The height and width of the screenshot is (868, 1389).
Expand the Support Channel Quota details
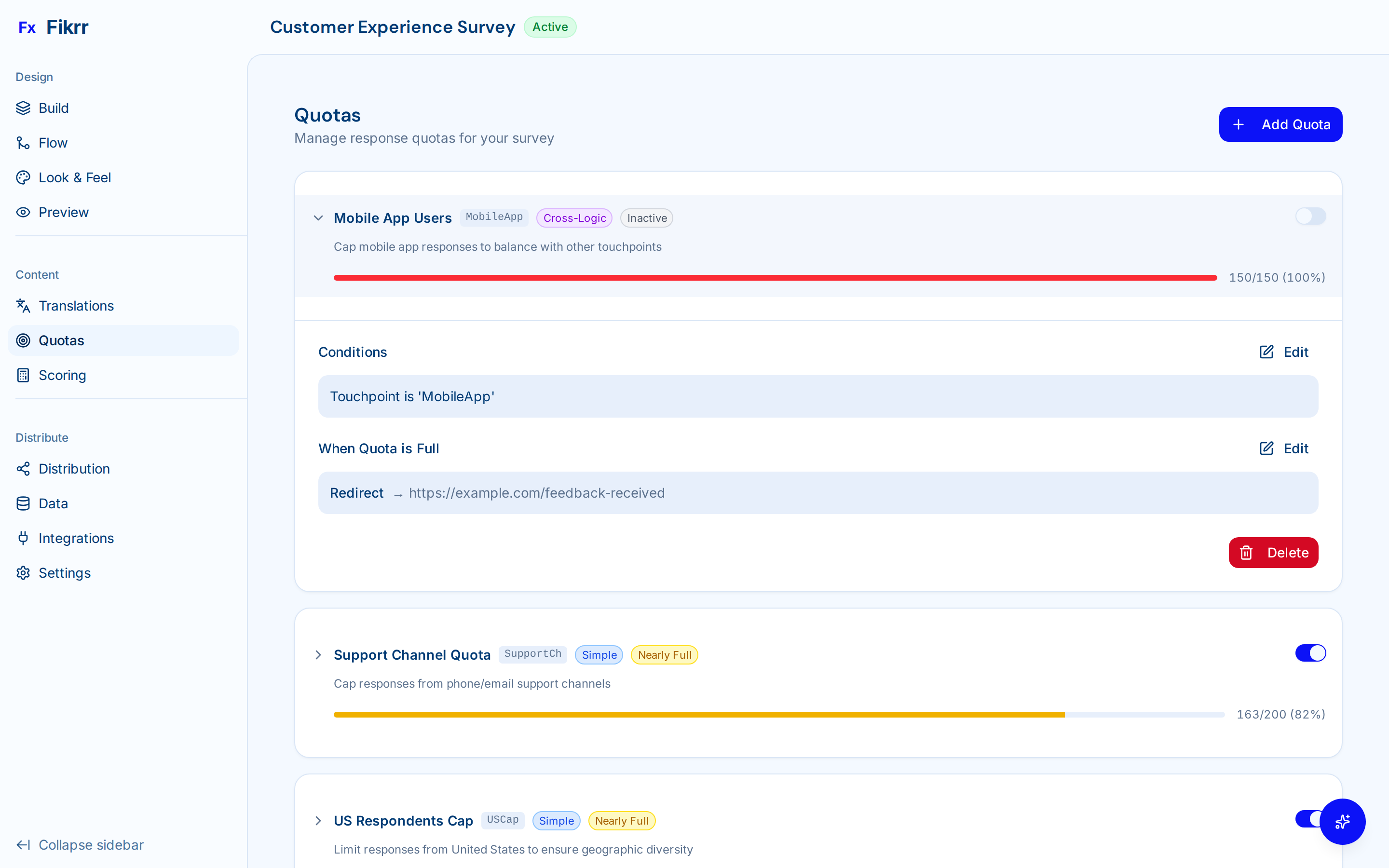pyautogui.click(x=318, y=654)
